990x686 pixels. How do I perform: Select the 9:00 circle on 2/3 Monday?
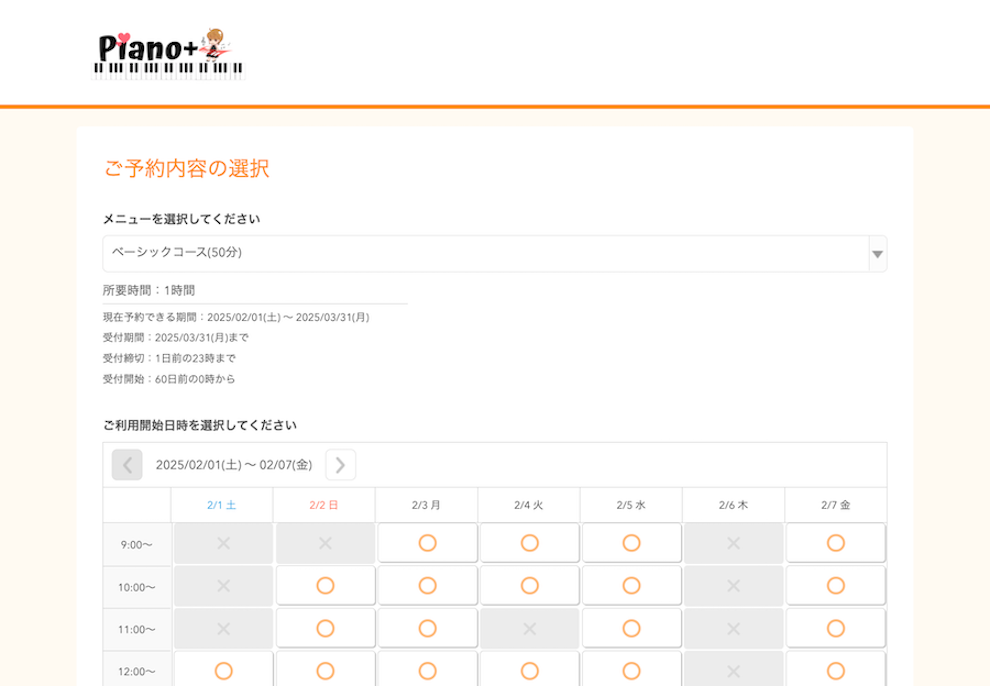pos(425,542)
